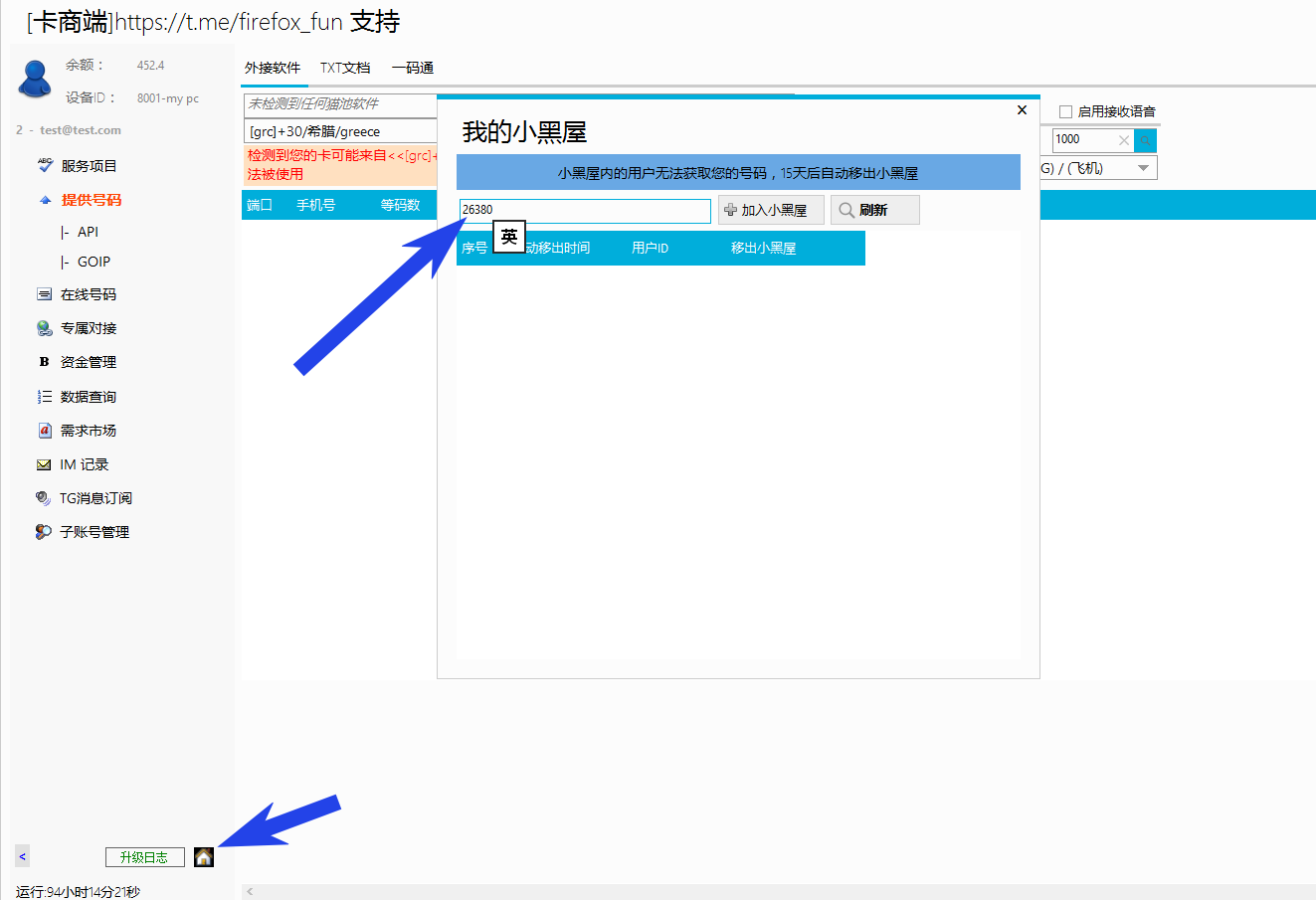Click the envelope icon beside IM 记录
Image resolution: width=1316 pixels, height=900 pixels.
(x=44, y=464)
